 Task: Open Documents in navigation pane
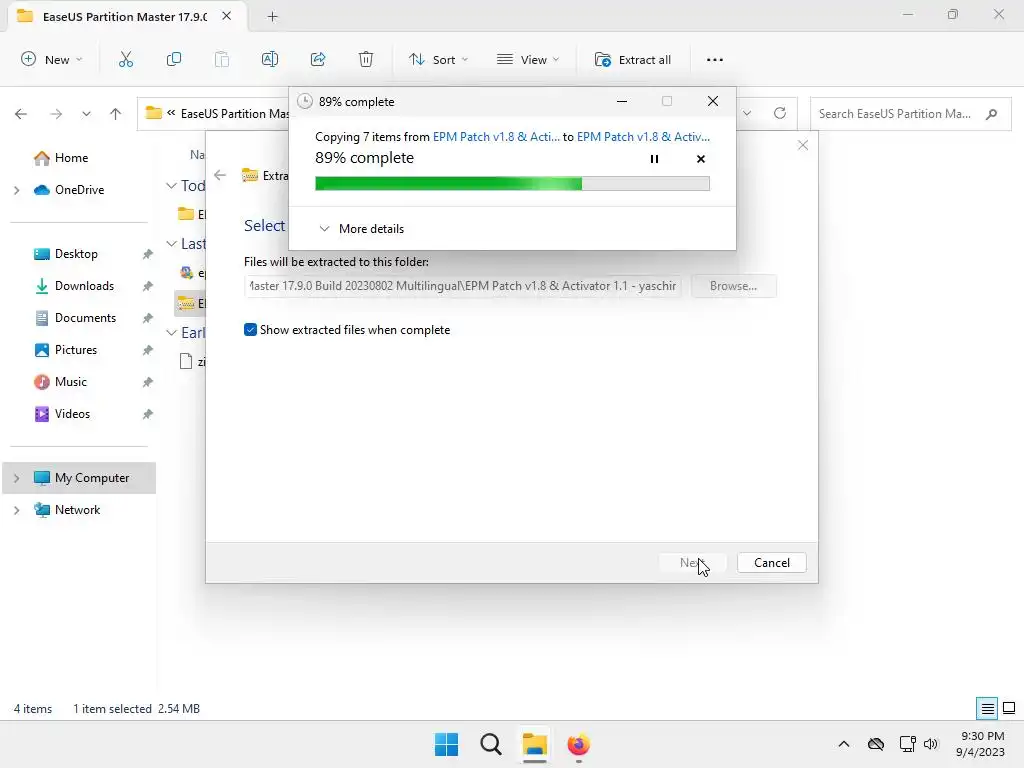(x=85, y=318)
